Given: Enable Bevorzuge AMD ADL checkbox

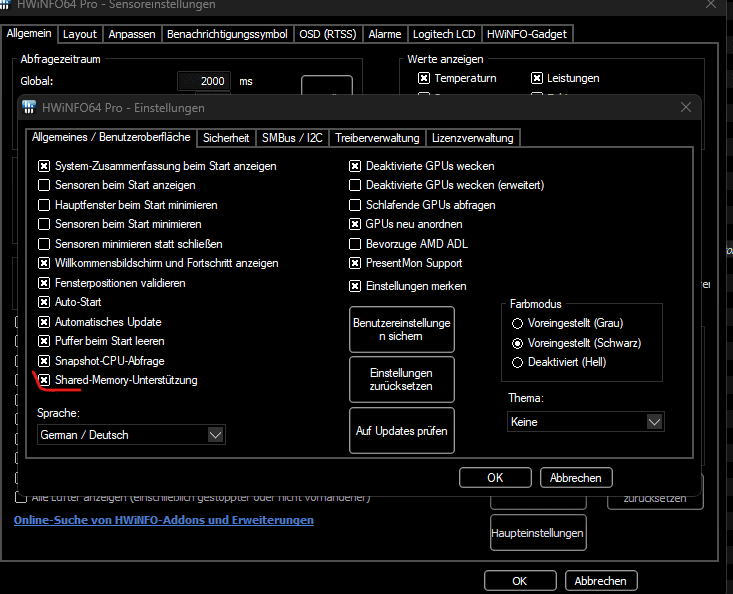Looking at the screenshot, I should point(355,244).
